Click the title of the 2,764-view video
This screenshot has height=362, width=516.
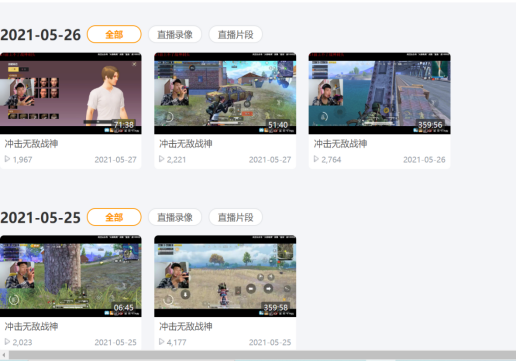340,144
